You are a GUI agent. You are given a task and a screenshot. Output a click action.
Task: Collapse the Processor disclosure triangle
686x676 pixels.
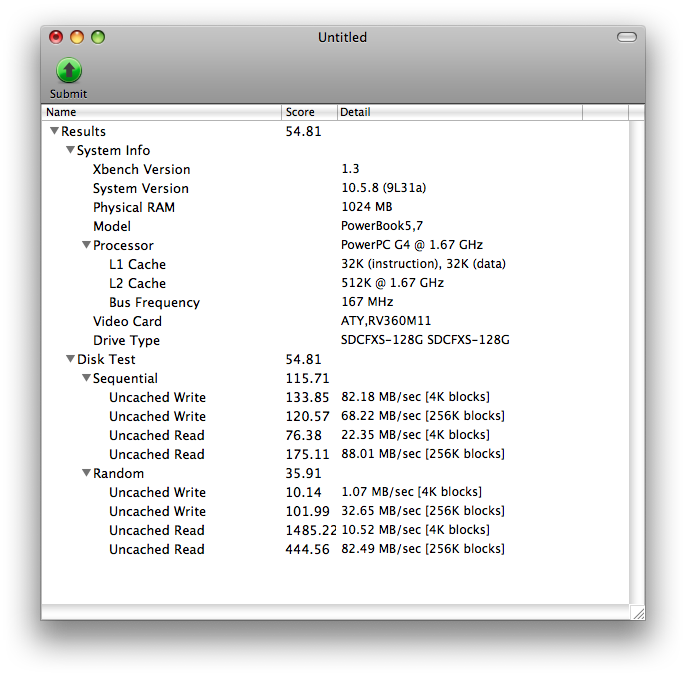pyautogui.click(x=86, y=245)
